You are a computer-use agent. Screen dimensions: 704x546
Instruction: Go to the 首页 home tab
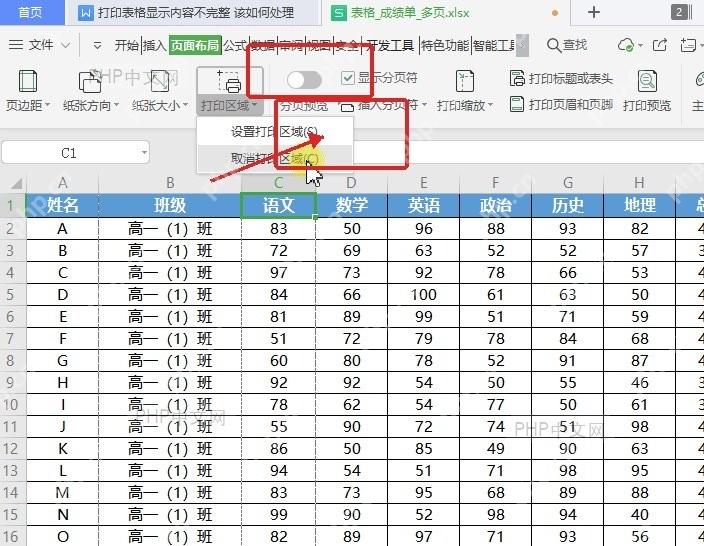click(x=31, y=12)
